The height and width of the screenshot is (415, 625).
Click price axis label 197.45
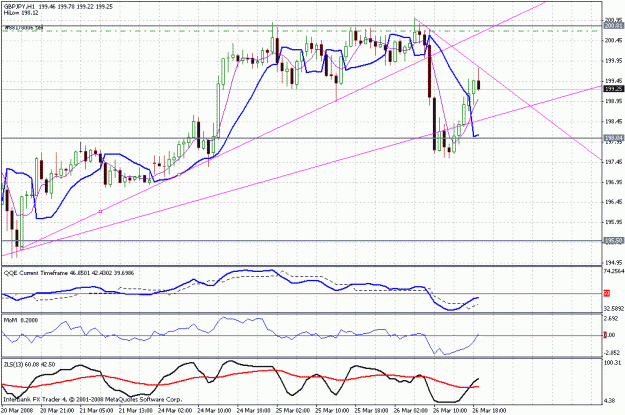[x=614, y=162]
